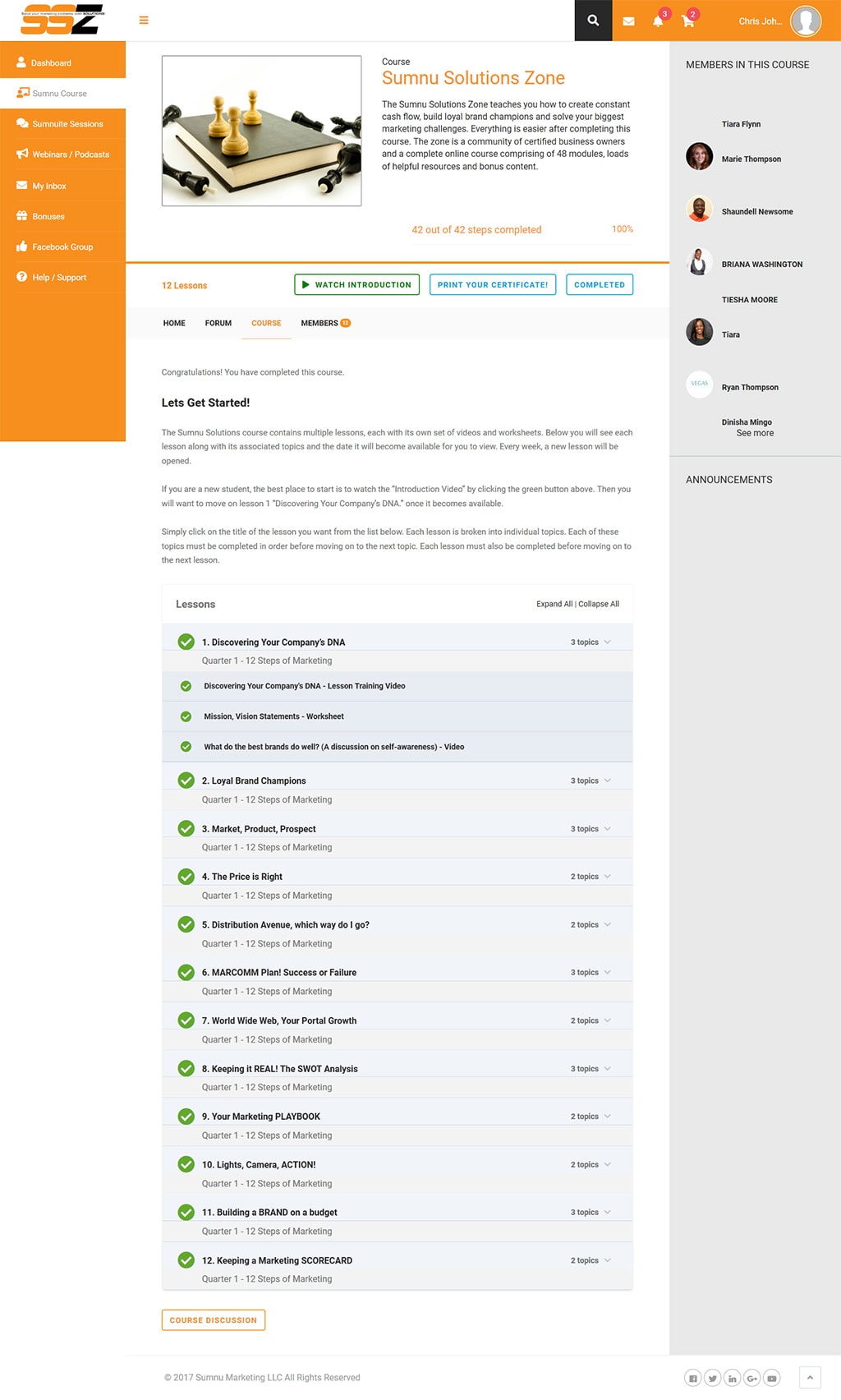Viewport: 841px width, 1400px height.
Task: Click green checkmark of The Price is Right
Action: pos(186,877)
